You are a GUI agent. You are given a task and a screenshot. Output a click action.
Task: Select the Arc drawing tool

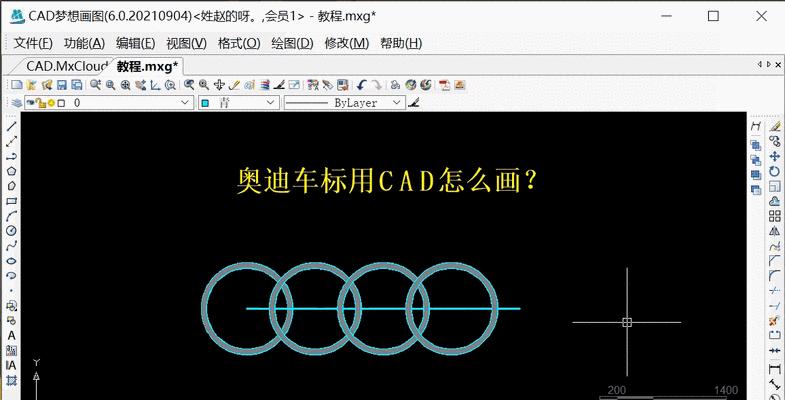[11, 216]
